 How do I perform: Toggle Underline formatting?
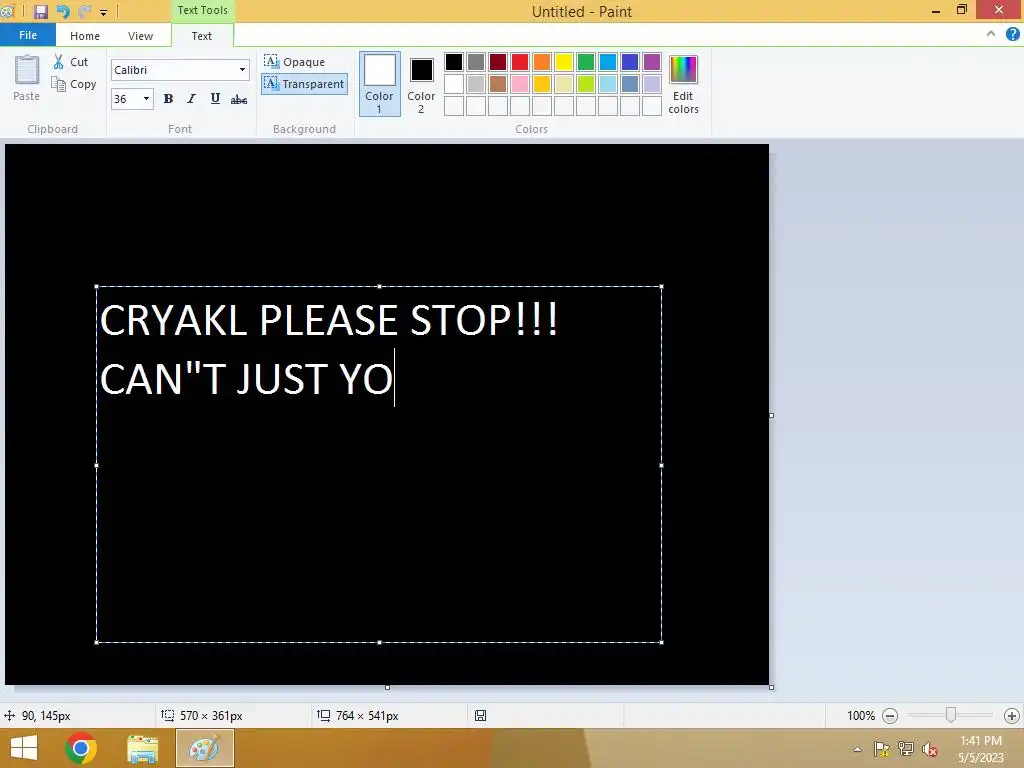click(215, 99)
